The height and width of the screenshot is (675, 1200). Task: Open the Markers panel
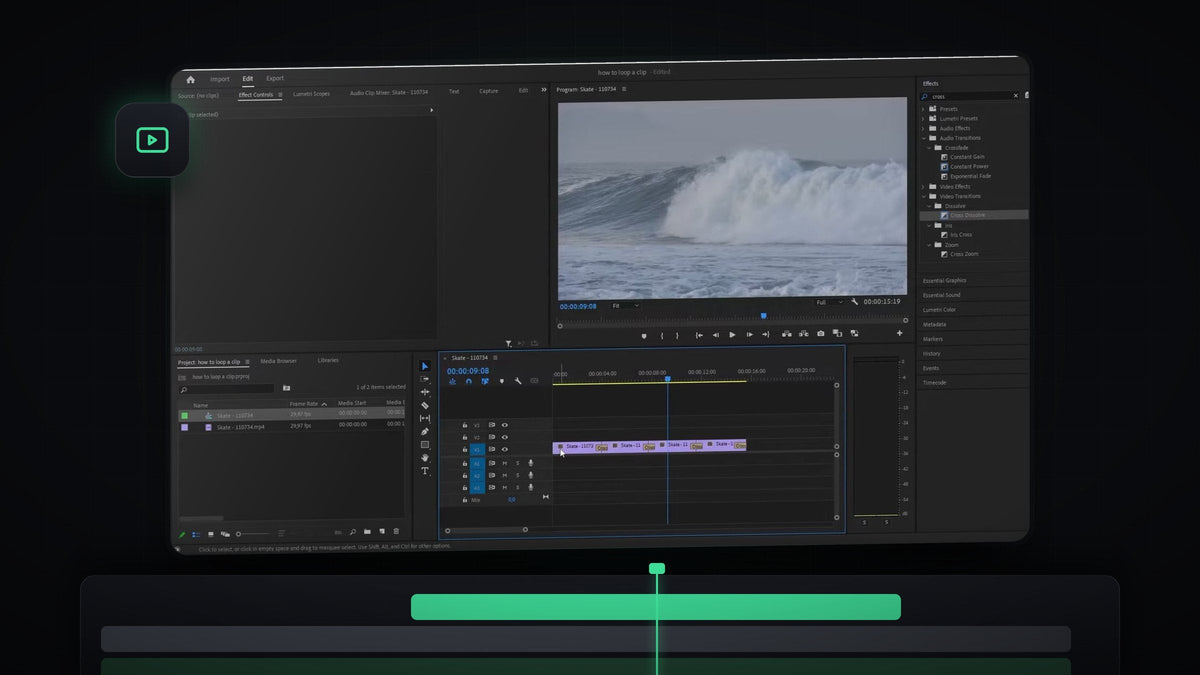932,339
